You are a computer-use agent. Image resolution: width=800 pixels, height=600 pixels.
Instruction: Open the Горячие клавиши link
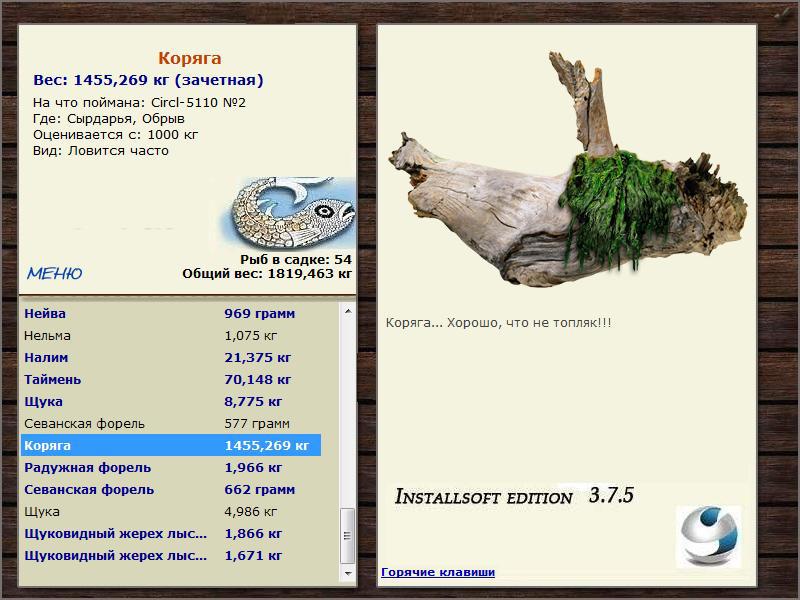[x=438, y=572]
